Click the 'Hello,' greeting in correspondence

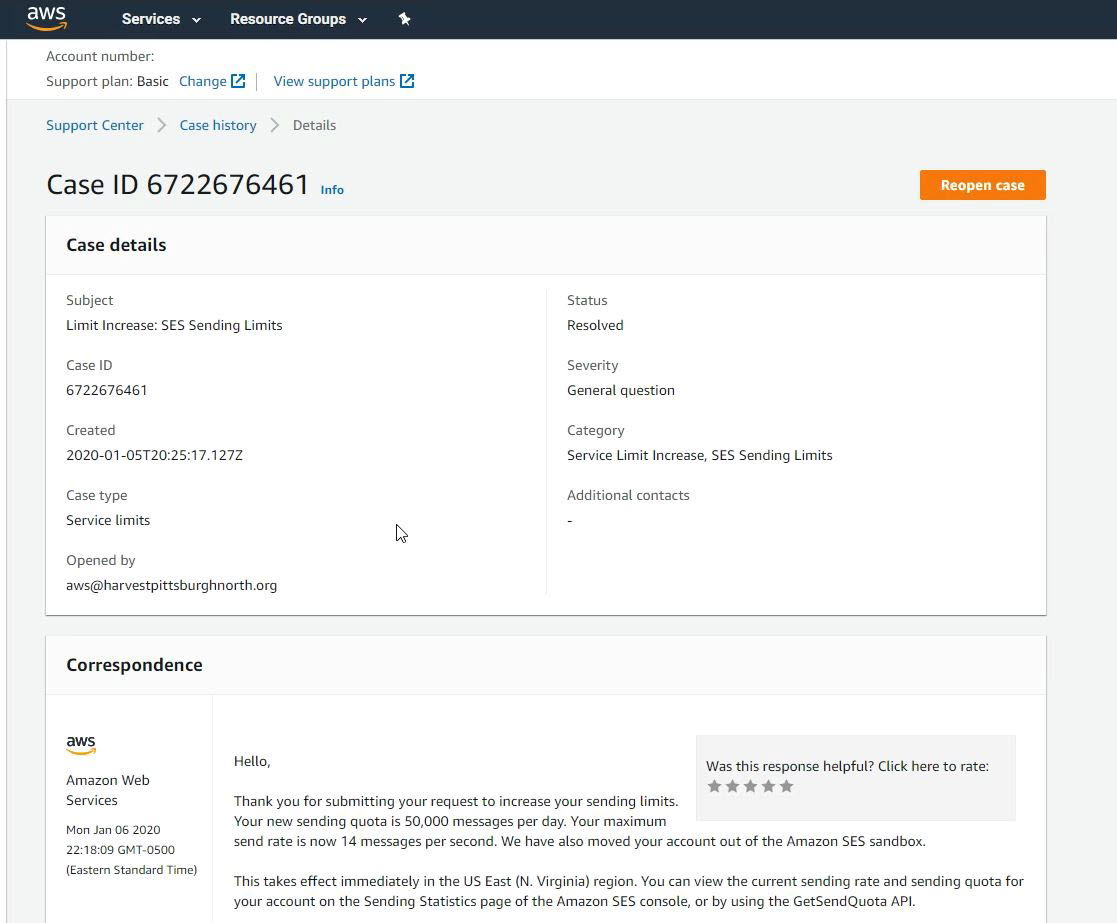[x=252, y=761]
